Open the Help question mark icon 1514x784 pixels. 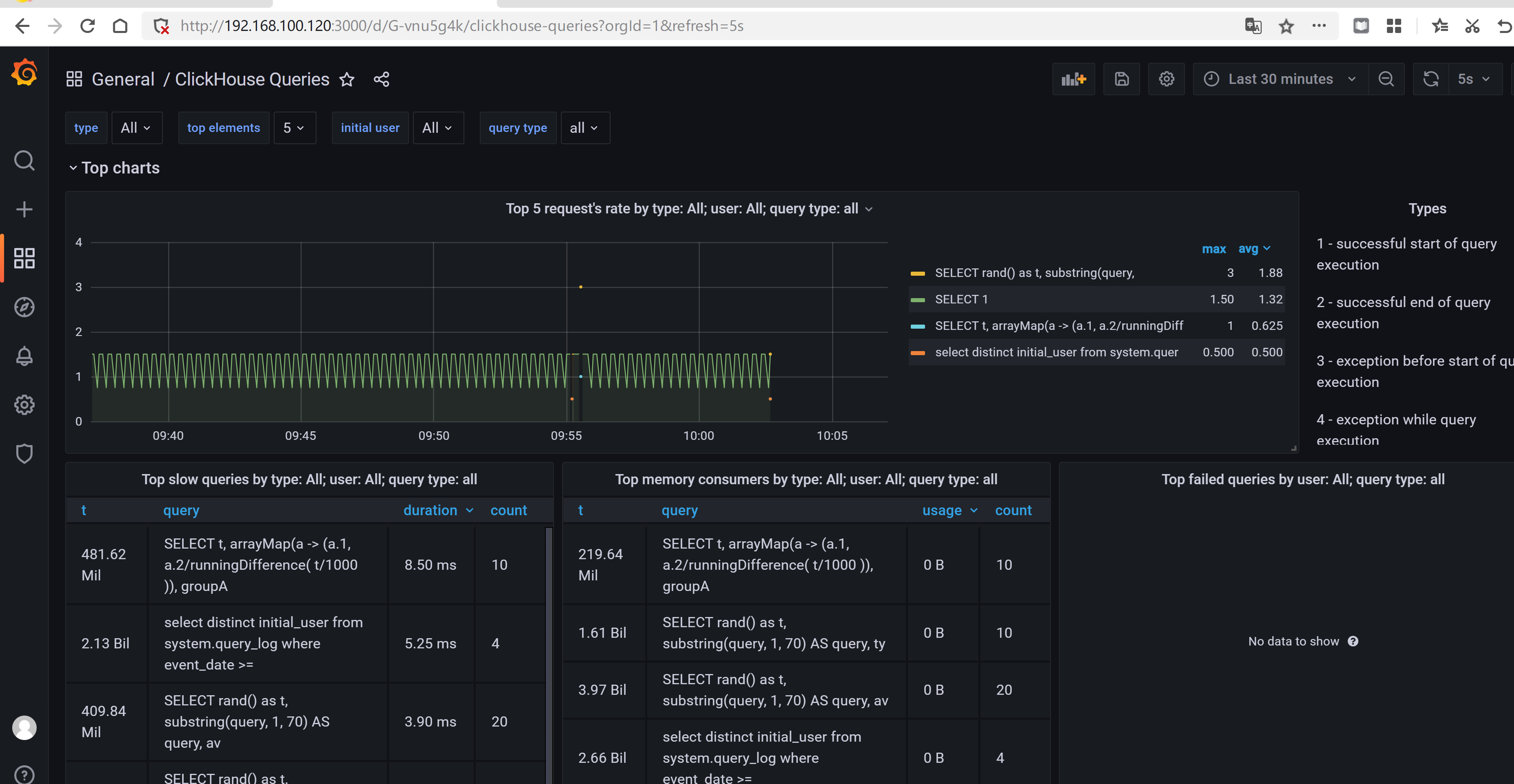[x=24, y=775]
